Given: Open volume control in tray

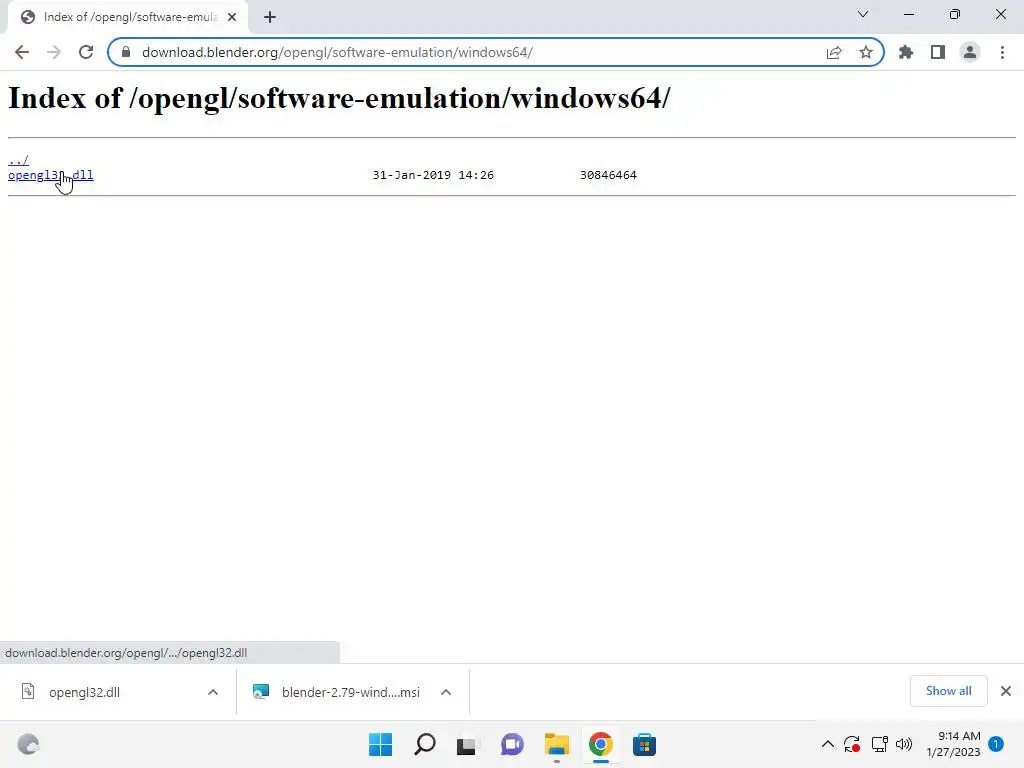Looking at the screenshot, I should 904,744.
